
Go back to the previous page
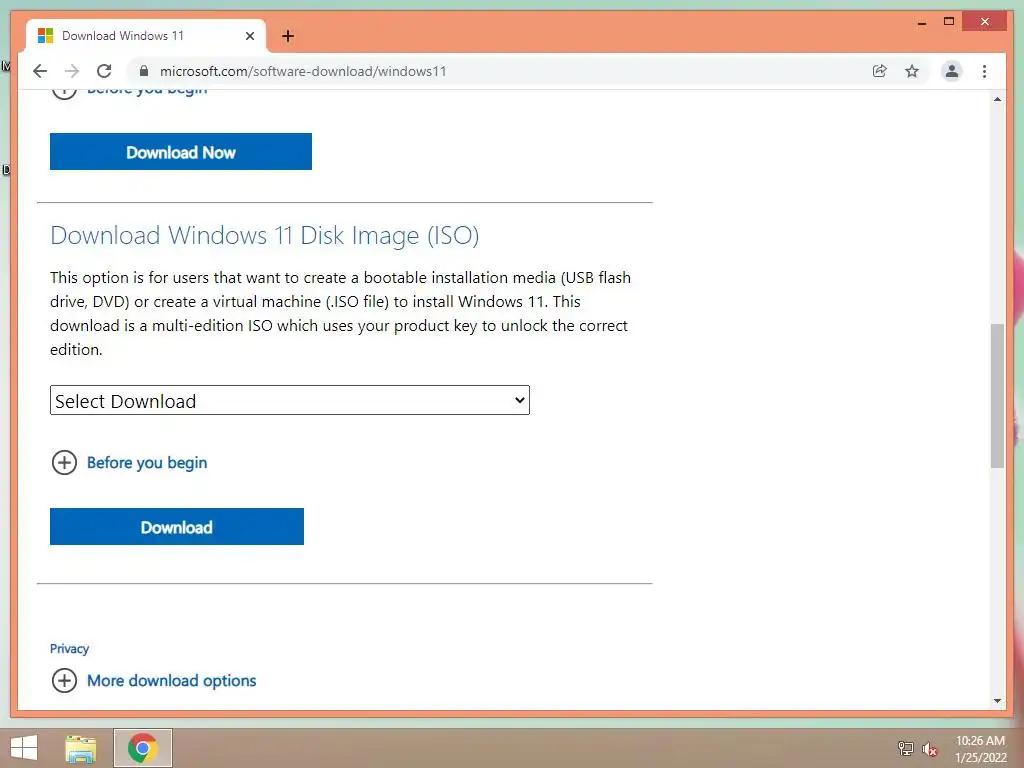tap(40, 71)
